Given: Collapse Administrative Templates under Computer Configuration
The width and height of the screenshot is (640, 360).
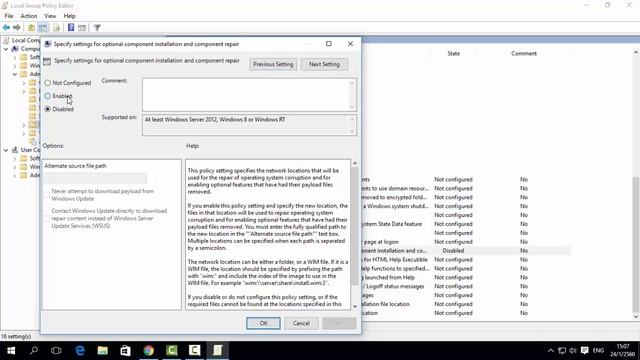Looking at the screenshot, I should click(x=15, y=74).
